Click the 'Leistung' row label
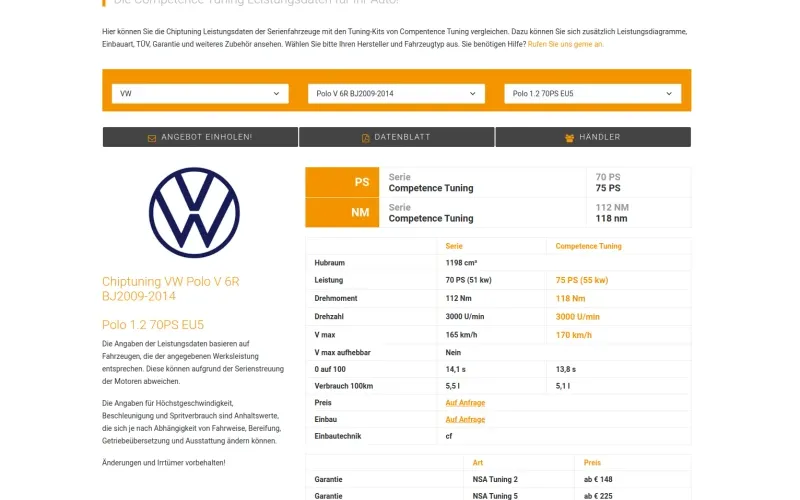This screenshot has height=500, width=800. coord(329,281)
